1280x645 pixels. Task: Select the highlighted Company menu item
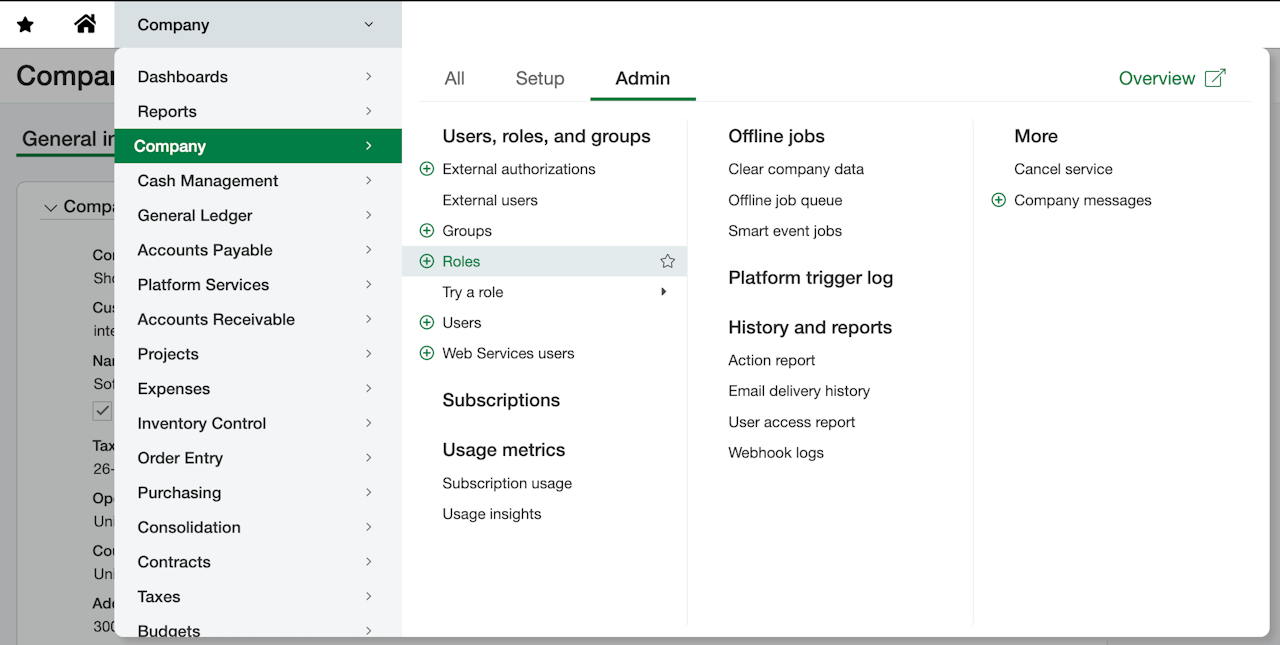tap(258, 146)
